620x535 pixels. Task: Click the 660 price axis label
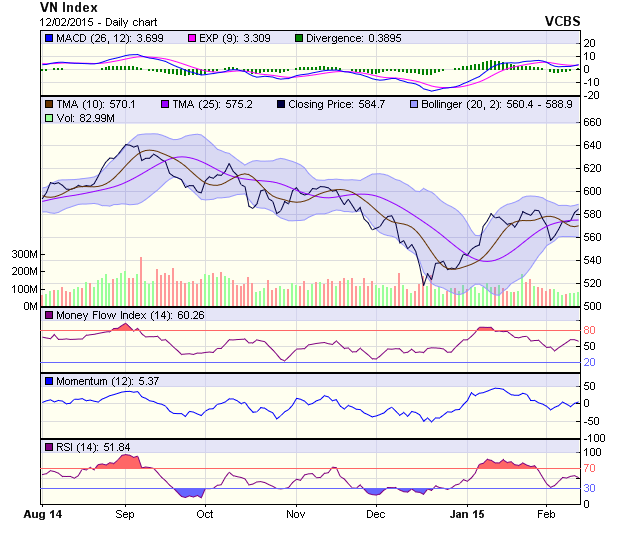pos(592,122)
